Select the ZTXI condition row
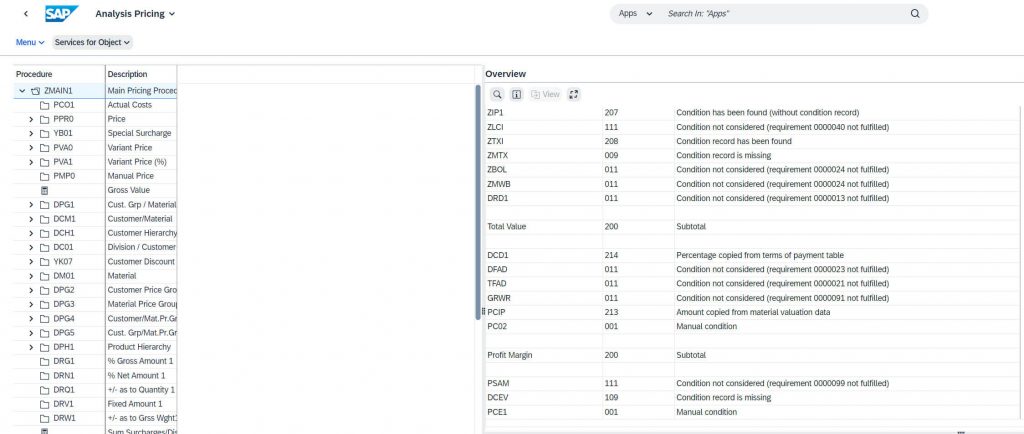Screen dimensions: 1024x434 (x=754, y=142)
